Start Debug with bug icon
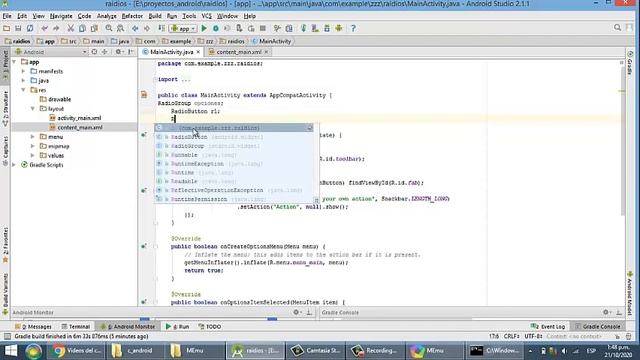The image size is (640, 360). click(216, 28)
